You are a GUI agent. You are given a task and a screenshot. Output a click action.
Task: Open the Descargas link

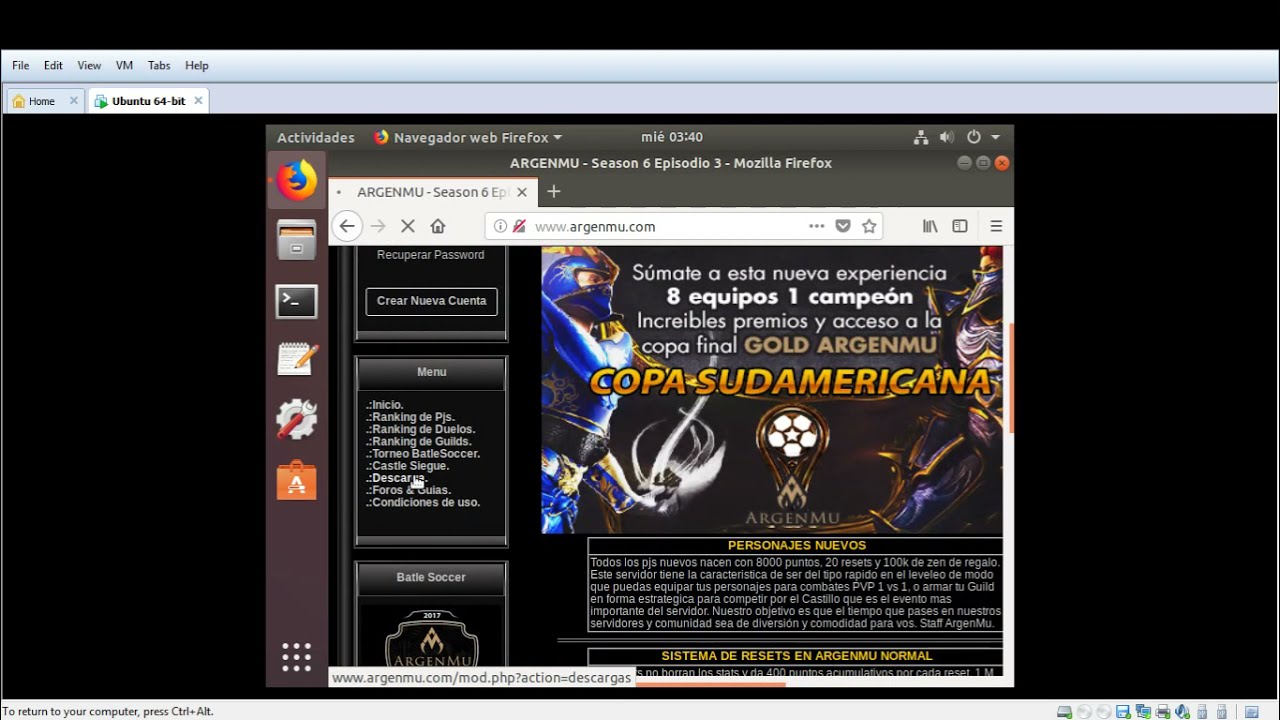[x=396, y=478]
